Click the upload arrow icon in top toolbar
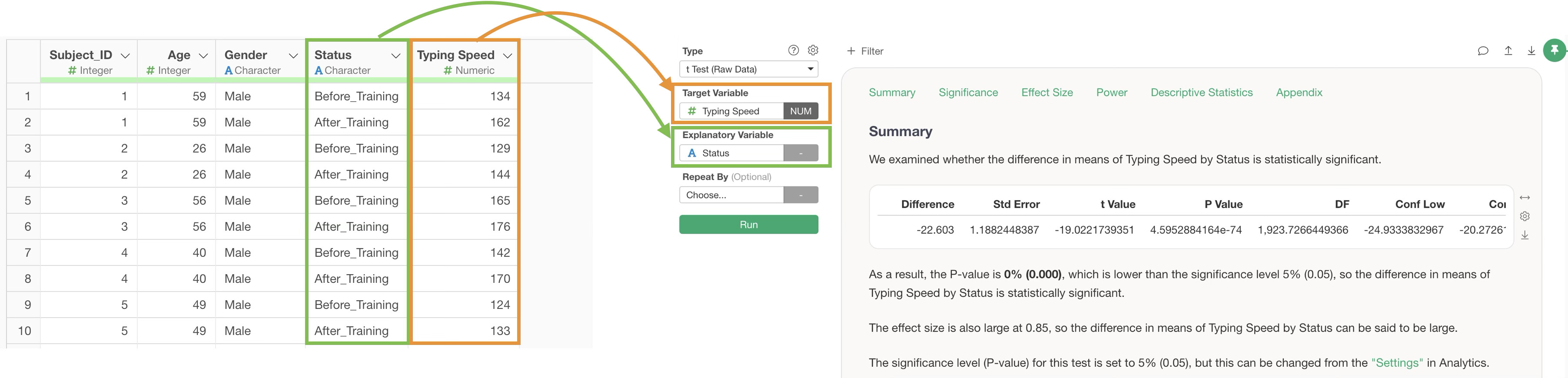1568x378 pixels. tap(1508, 51)
